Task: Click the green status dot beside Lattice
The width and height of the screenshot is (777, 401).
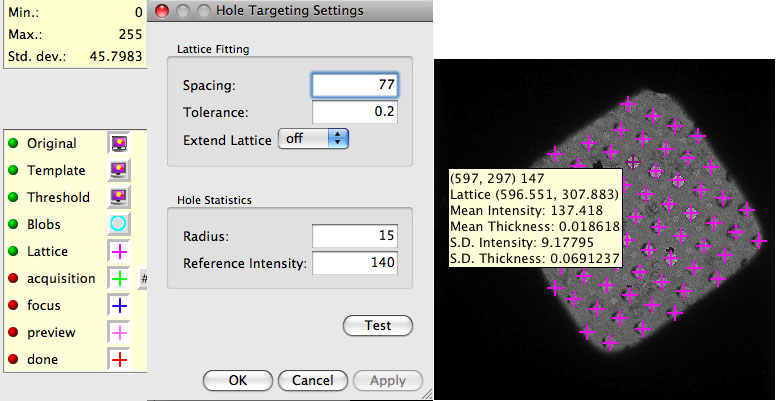Action: click(14, 251)
